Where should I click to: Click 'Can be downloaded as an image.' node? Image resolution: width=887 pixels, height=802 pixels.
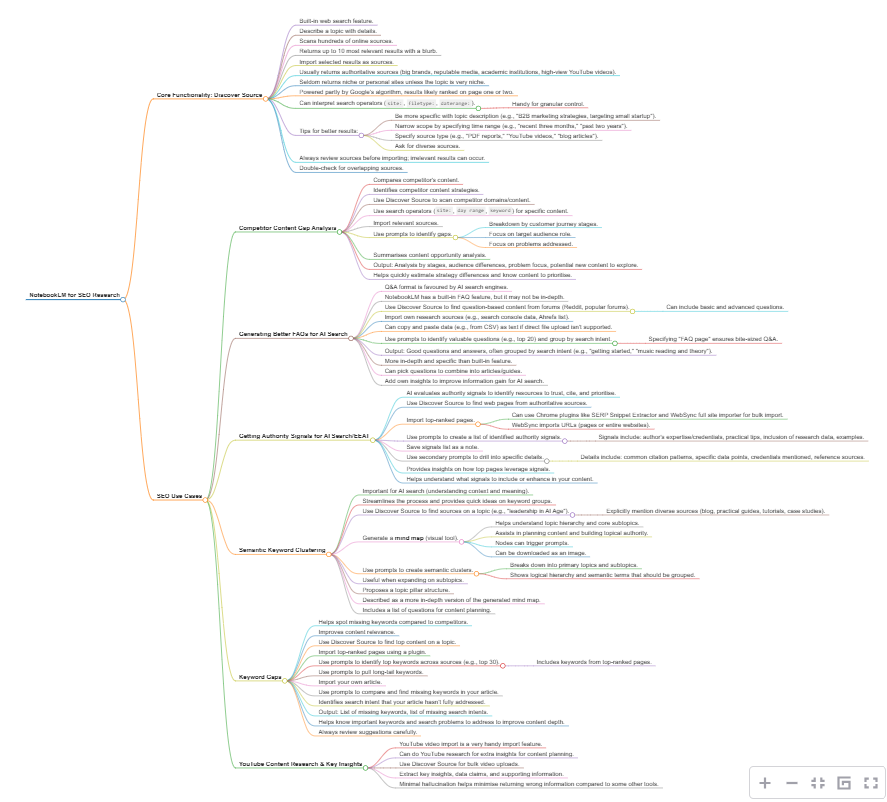pyautogui.click(x=540, y=553)
